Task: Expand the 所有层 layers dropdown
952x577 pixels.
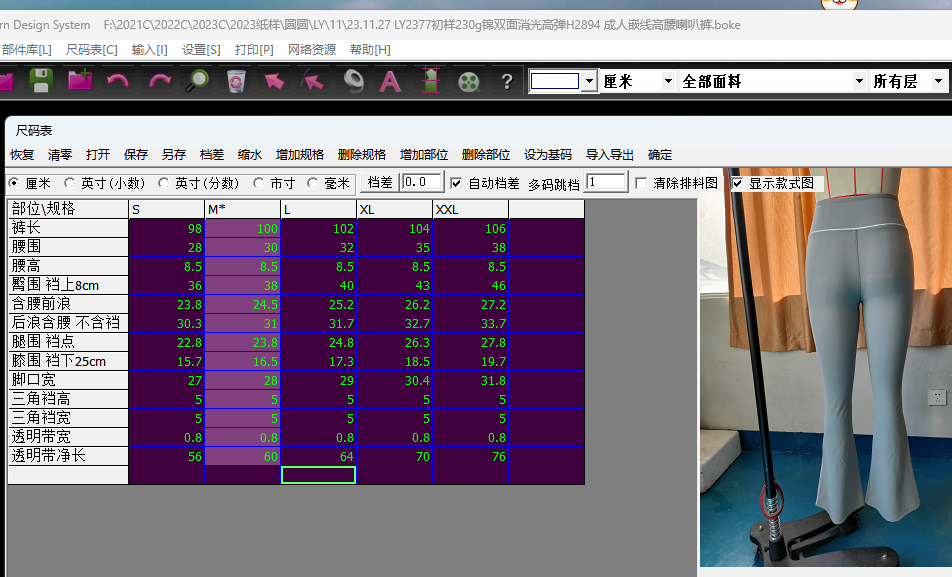Action: pos(938,81)
